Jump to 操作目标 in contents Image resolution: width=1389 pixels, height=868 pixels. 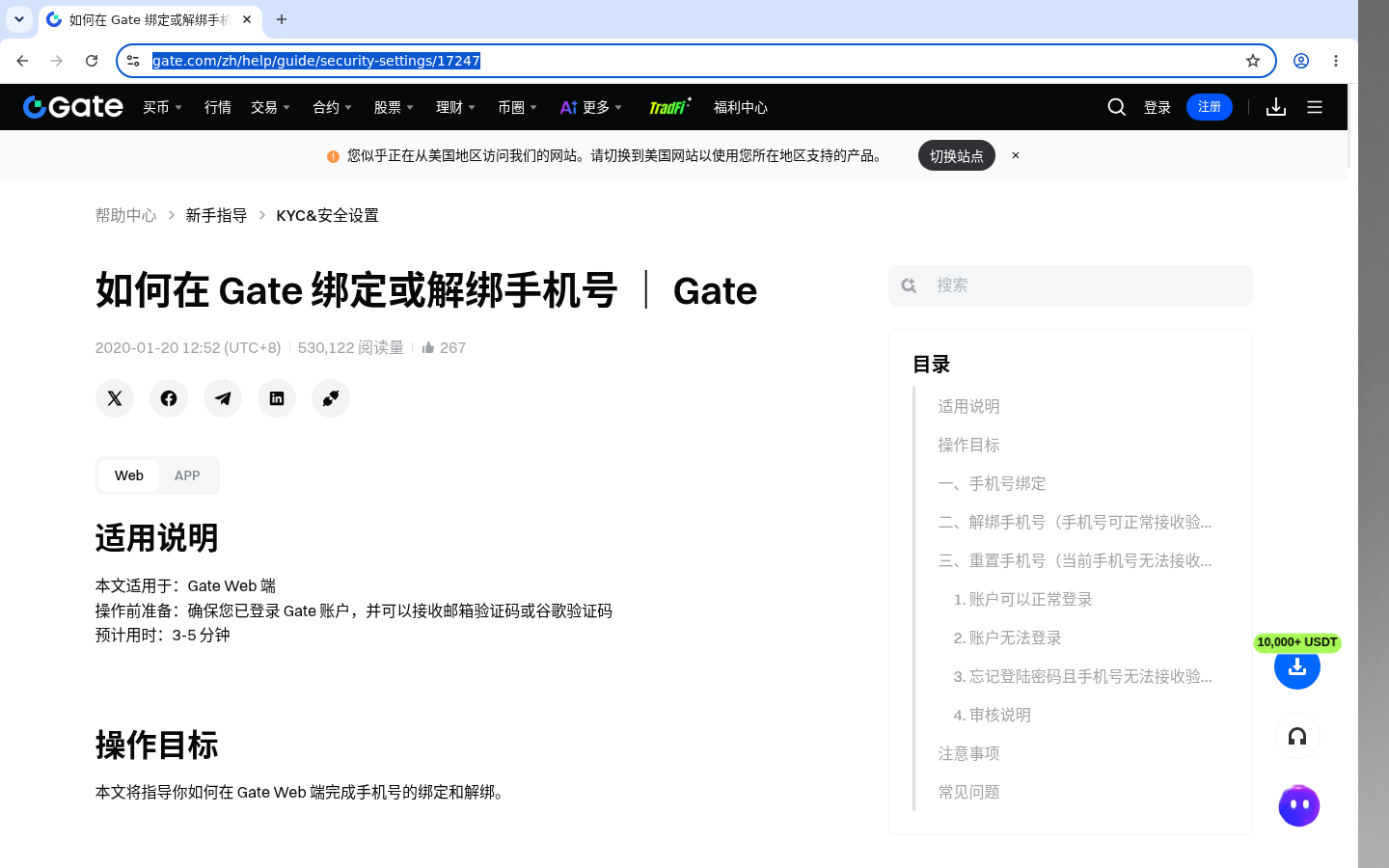(x=968, y=445)
